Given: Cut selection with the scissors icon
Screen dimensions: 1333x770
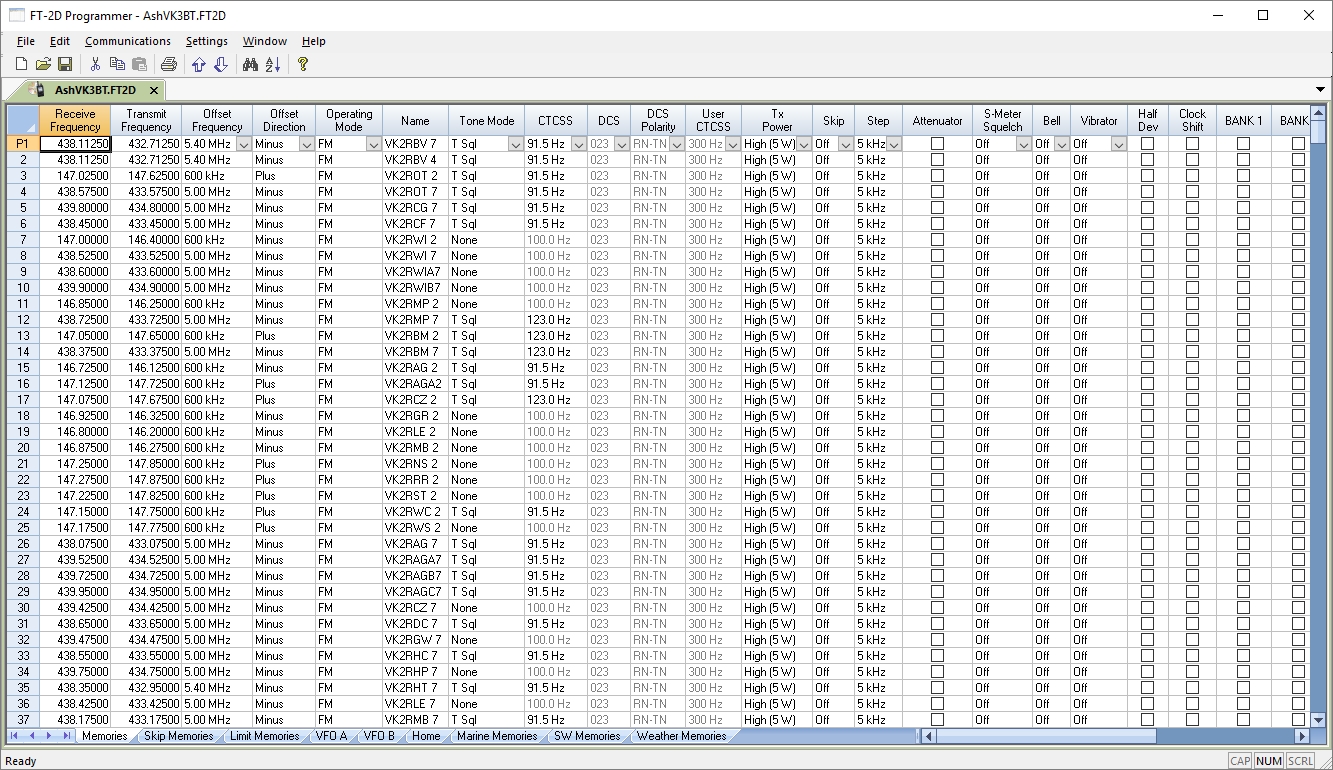Looking at the screenshot, I should coord(95,65).
